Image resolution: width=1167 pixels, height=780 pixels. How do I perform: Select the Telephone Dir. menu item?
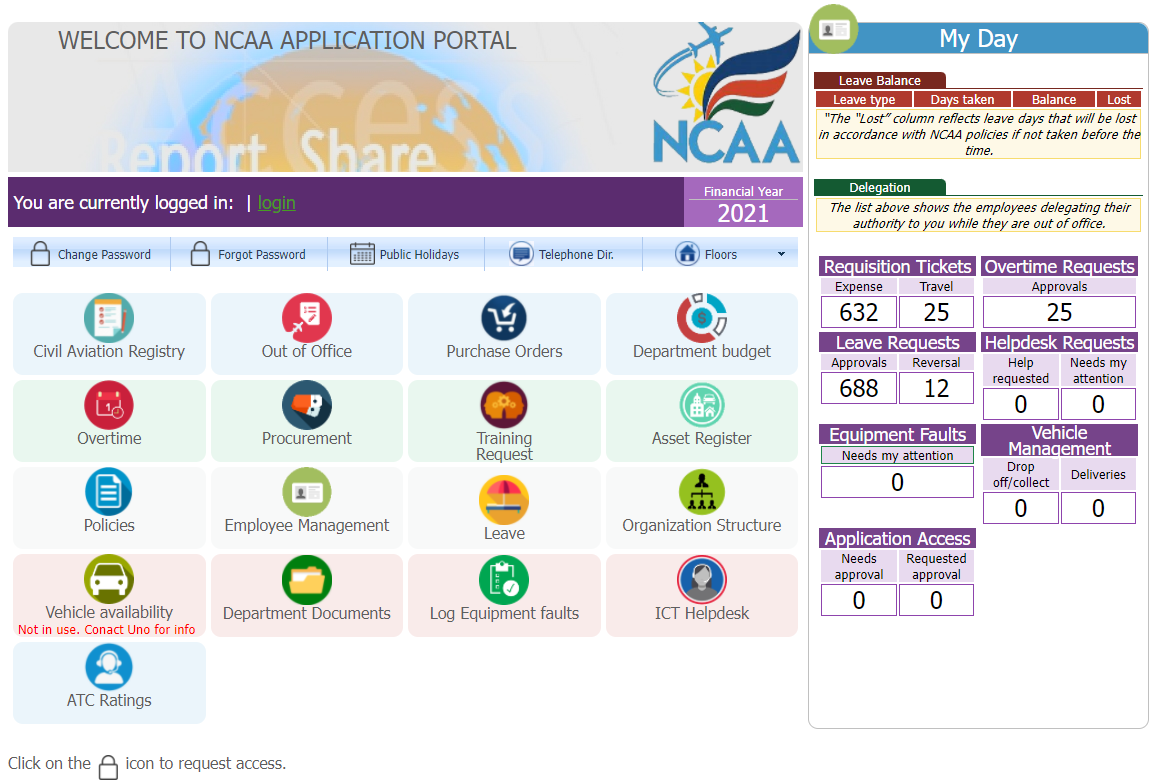click(x=563, y=254)
